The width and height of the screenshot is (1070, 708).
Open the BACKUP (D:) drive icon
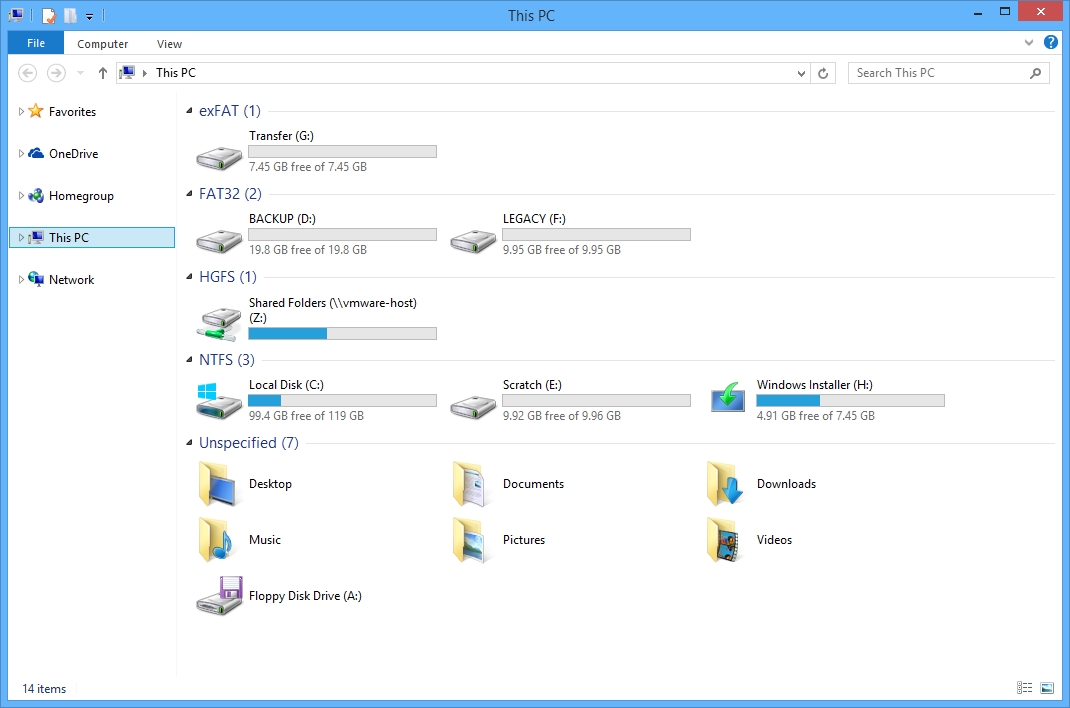click(x=219, y=241)
